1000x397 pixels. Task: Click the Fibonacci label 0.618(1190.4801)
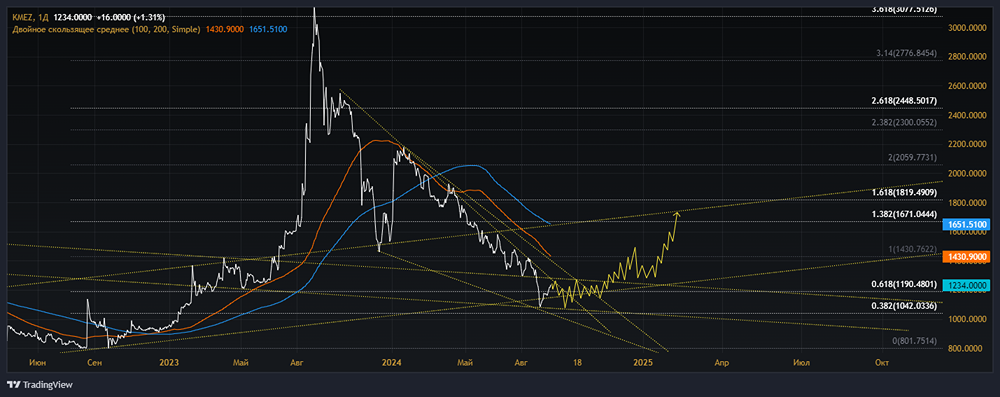[x=904, y=284]
